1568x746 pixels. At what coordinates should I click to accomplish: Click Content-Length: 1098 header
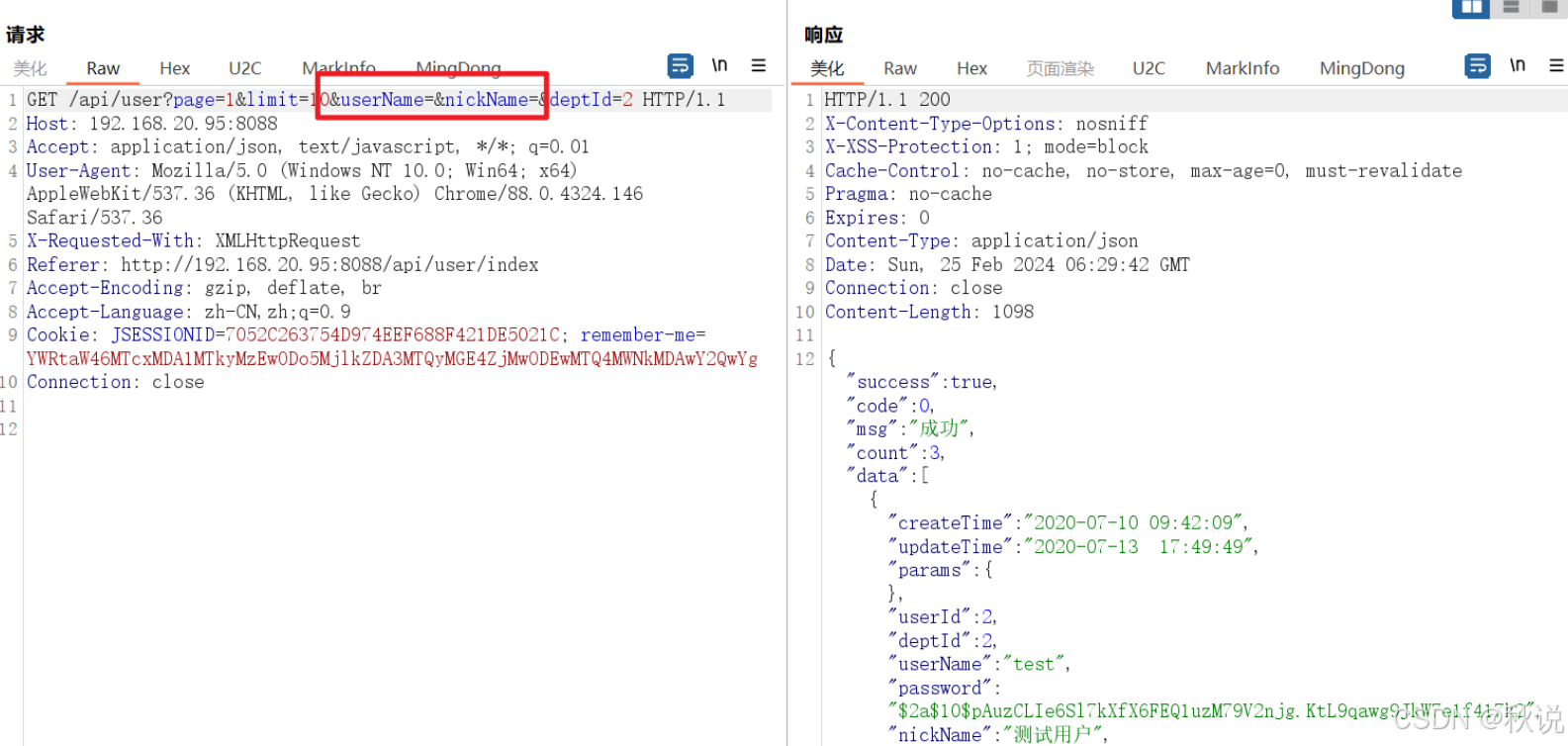[929, 312]
